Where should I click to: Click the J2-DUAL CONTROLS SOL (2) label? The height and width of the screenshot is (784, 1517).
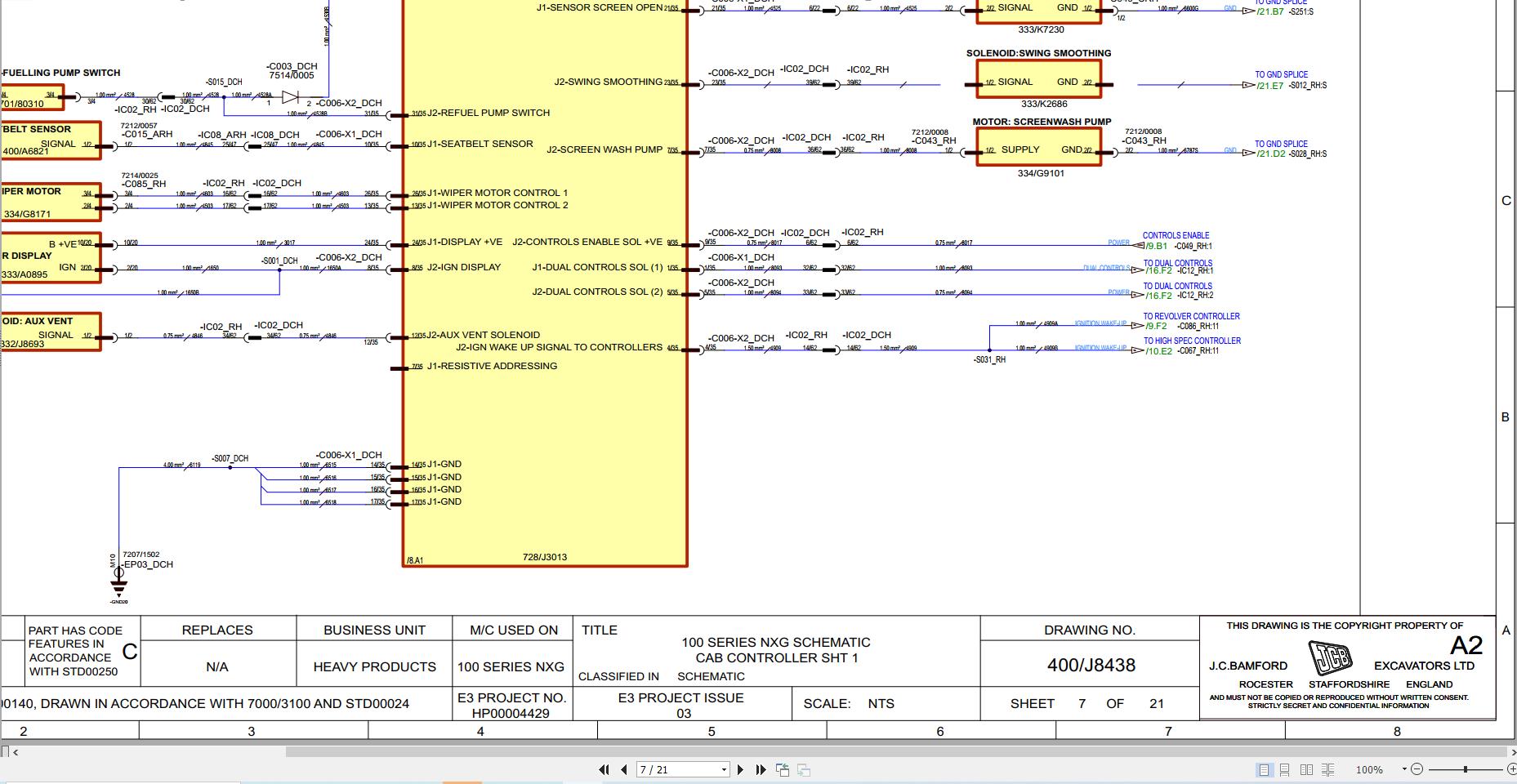[597, 292]
